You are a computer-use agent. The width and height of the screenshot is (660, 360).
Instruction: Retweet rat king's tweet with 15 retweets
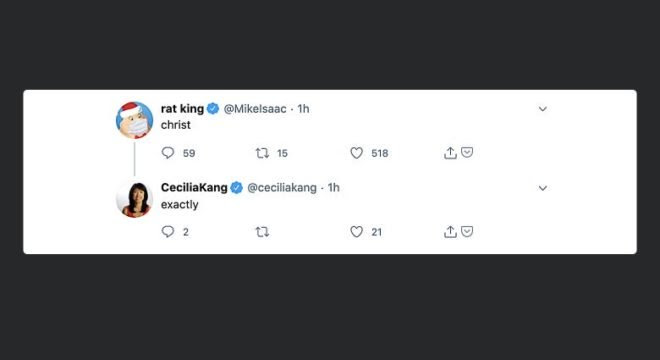[x=262, y=153]
